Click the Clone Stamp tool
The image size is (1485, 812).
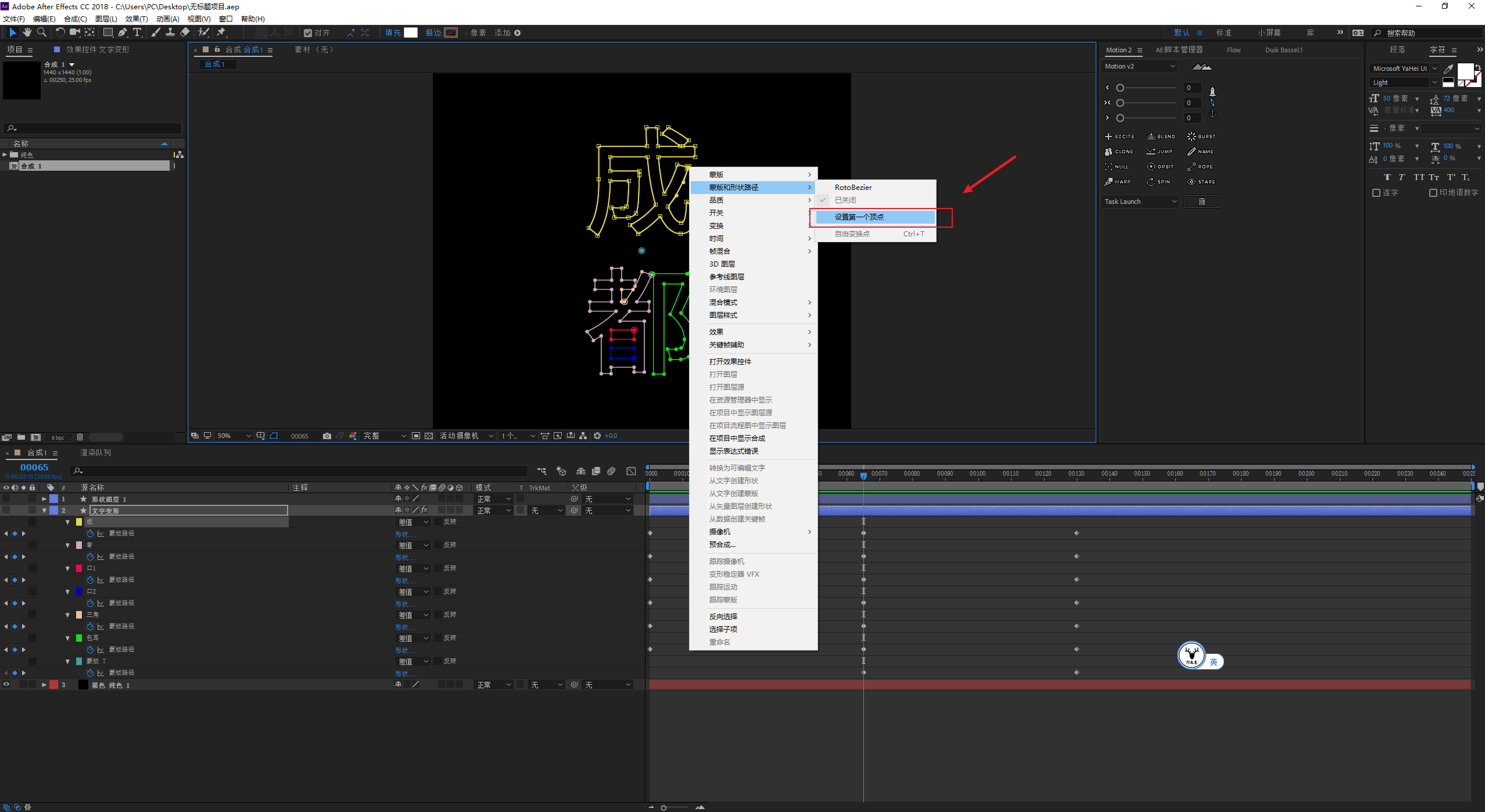(x=170, y=33)
